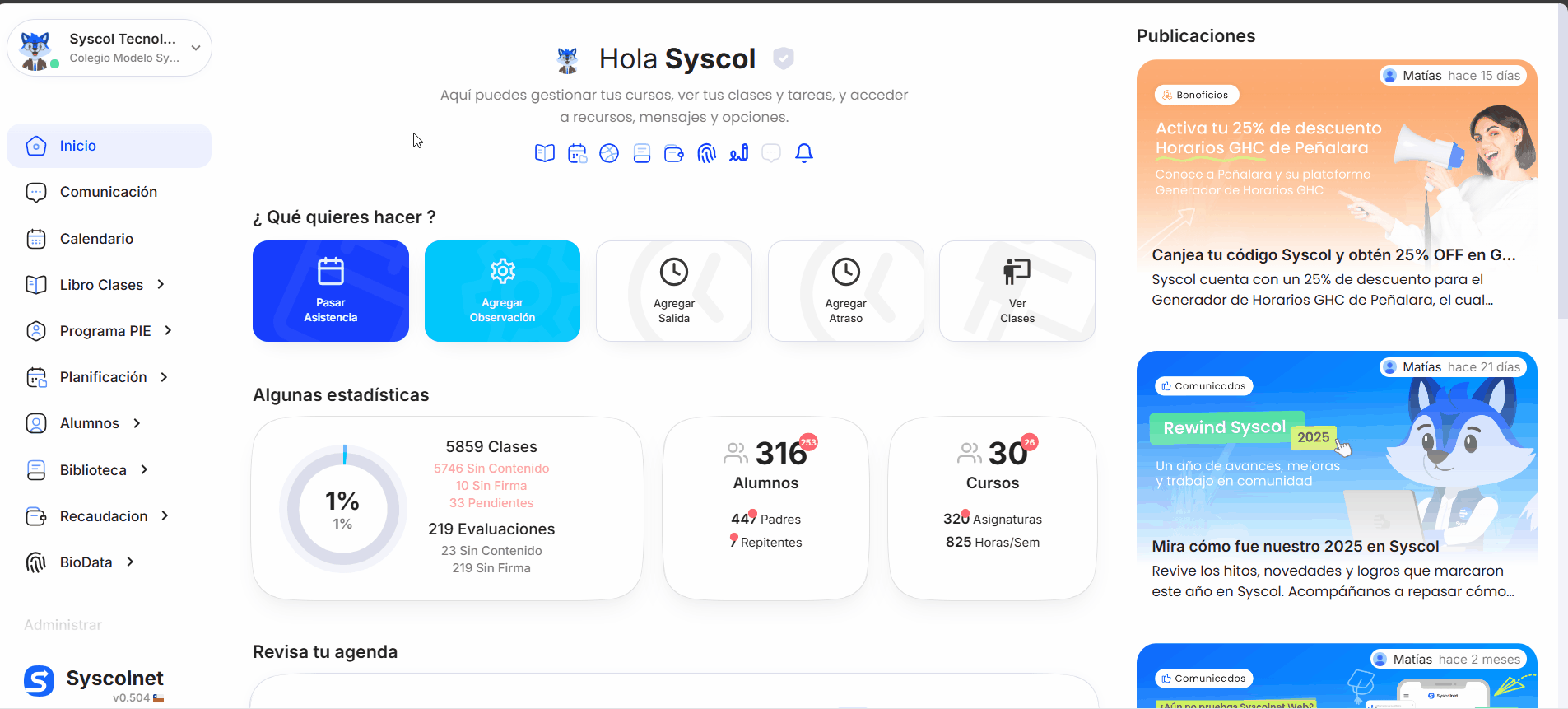Click the Inicio home icon in sidebar
Viewport: 1568px width, 709px height.
tap(36, 146)
